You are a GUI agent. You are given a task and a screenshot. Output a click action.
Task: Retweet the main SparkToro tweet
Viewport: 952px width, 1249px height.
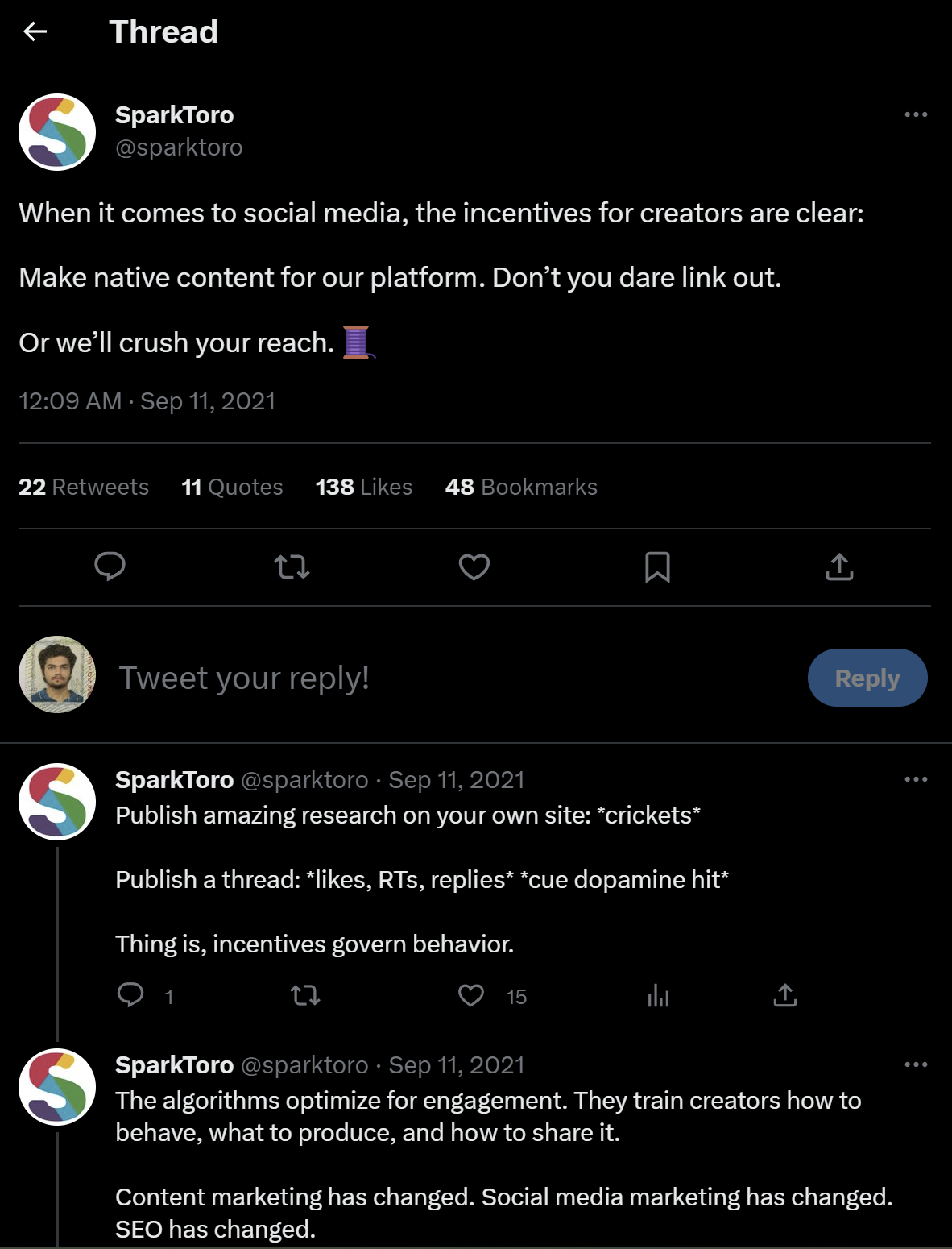292,566
